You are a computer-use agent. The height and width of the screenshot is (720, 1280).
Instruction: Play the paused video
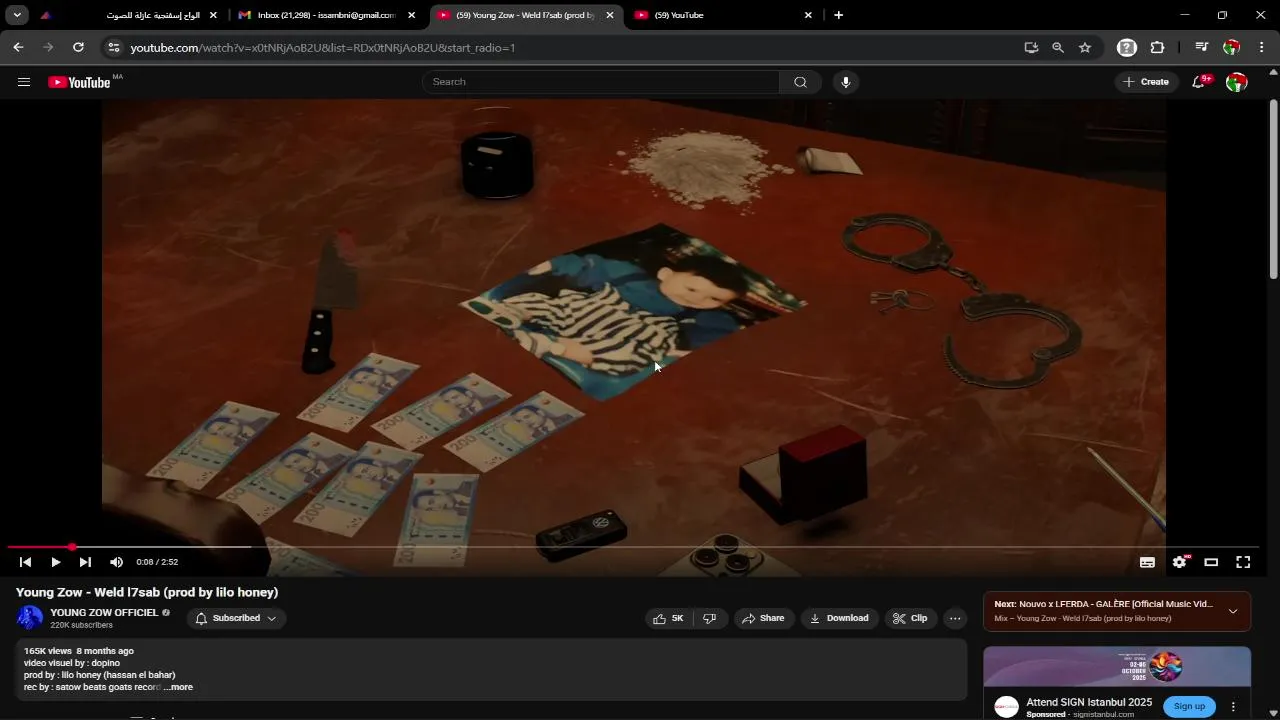coord(55,562)
